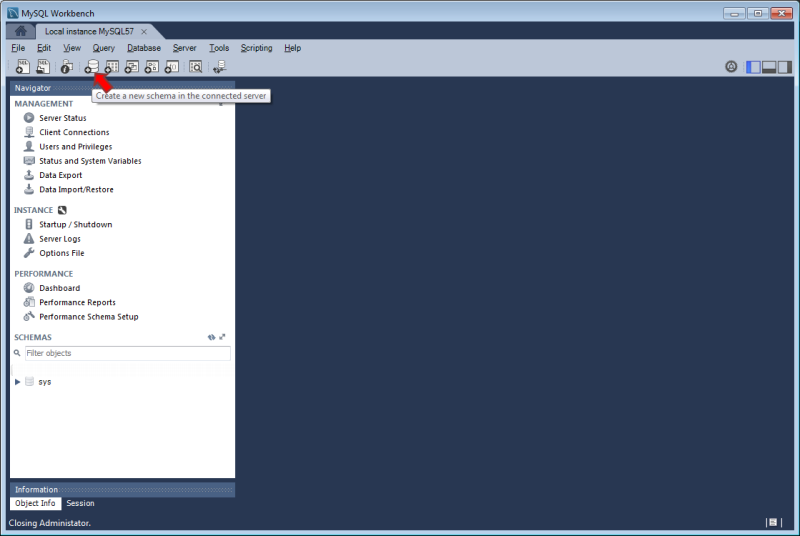Open the performance Dashboard
This screenshot has width=800, height=536.
click(59, 288)
